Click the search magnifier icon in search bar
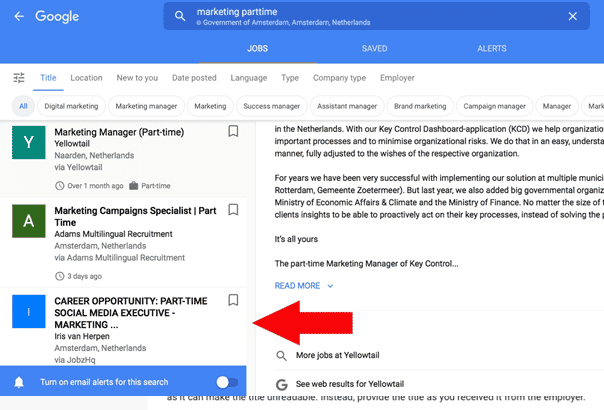 point(180,16)
